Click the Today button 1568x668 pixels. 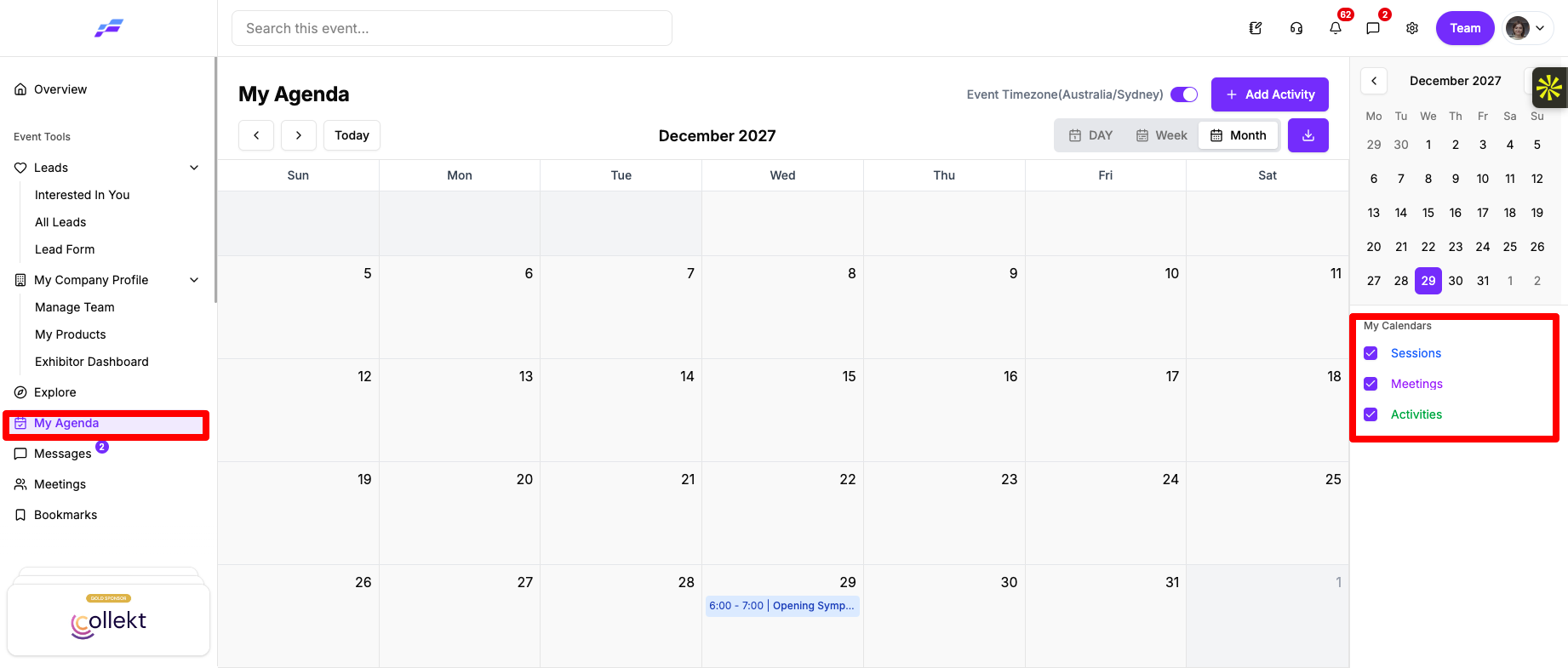[x=352, y=135]
